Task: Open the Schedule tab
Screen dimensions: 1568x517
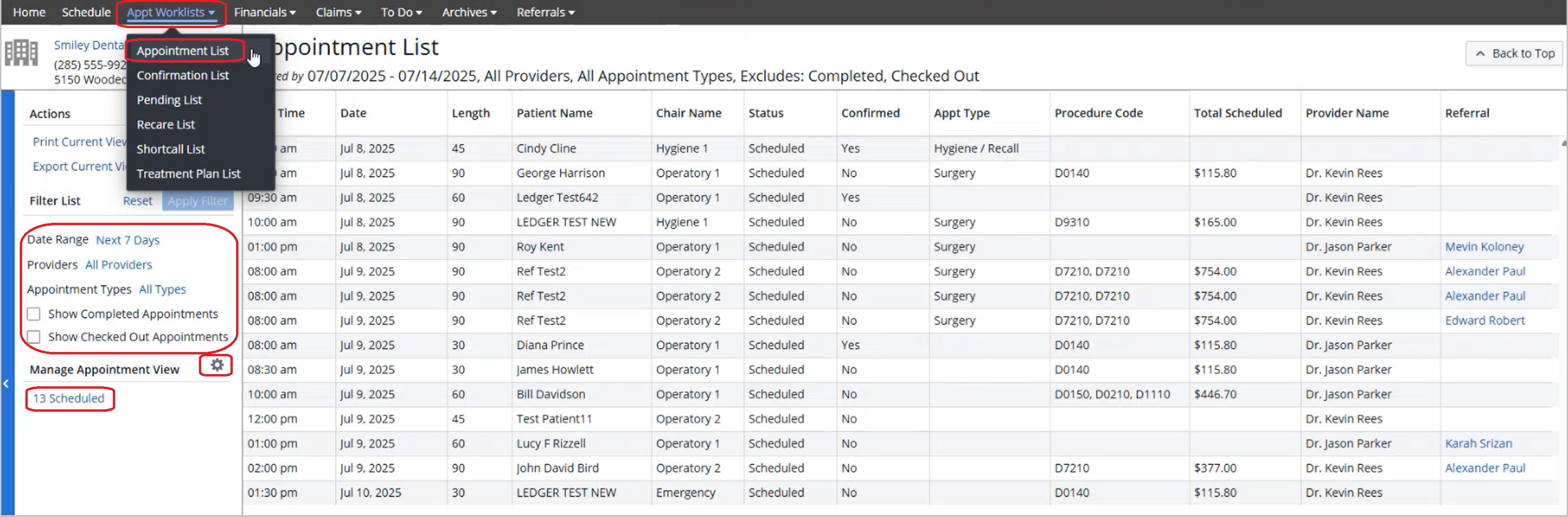Action: tap(86, 12)
